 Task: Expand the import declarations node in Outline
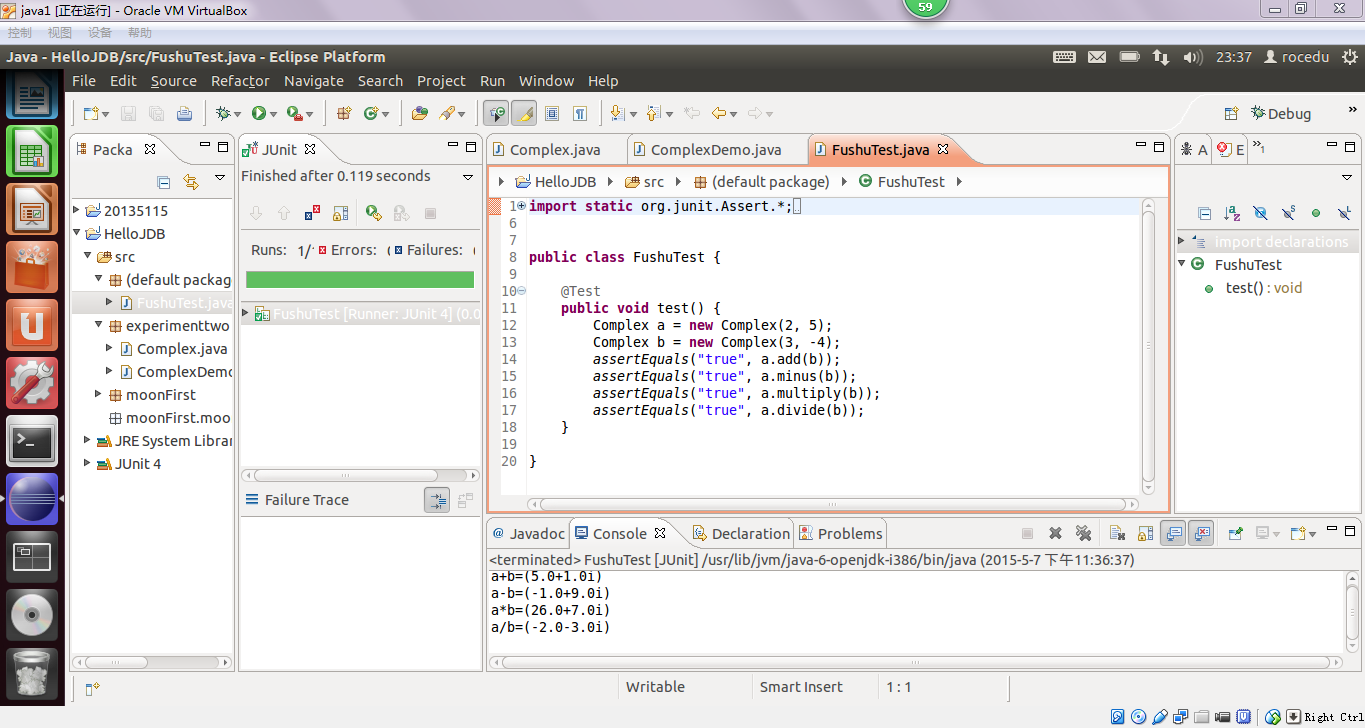tap(1182, 242)
